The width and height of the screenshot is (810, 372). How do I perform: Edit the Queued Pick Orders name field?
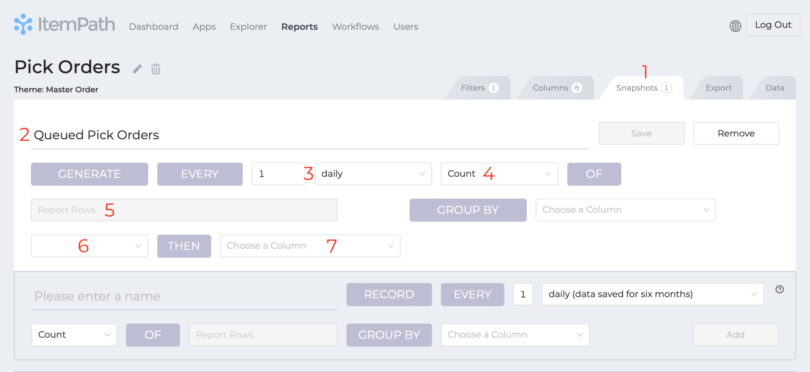(x=310, y=135)
